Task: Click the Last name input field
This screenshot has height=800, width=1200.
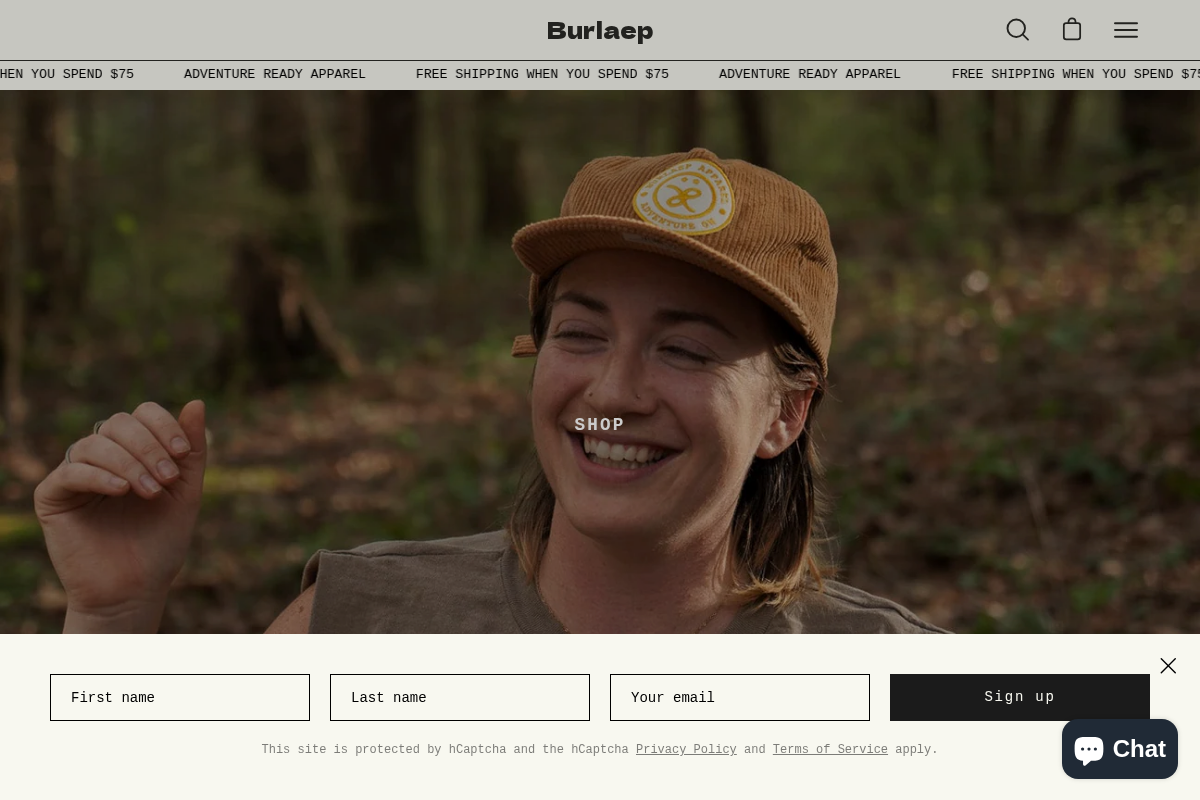Action: [460, 697]
